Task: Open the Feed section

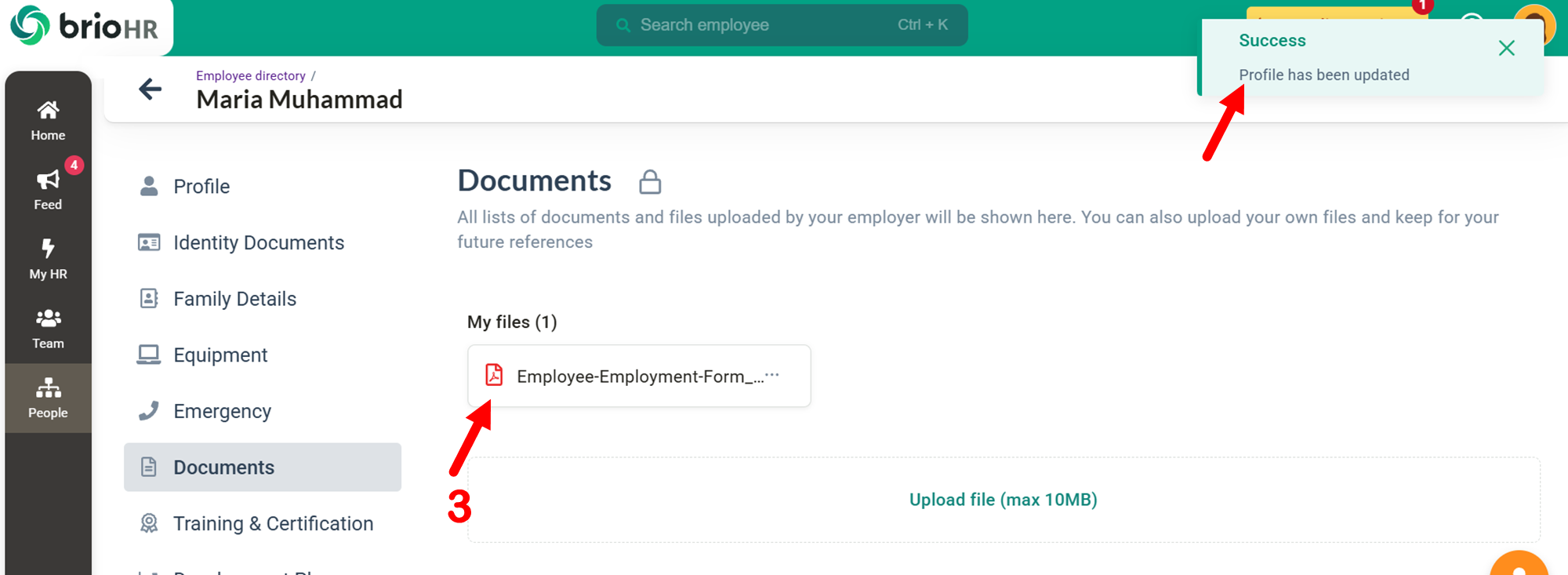Action: click(48, 190)
